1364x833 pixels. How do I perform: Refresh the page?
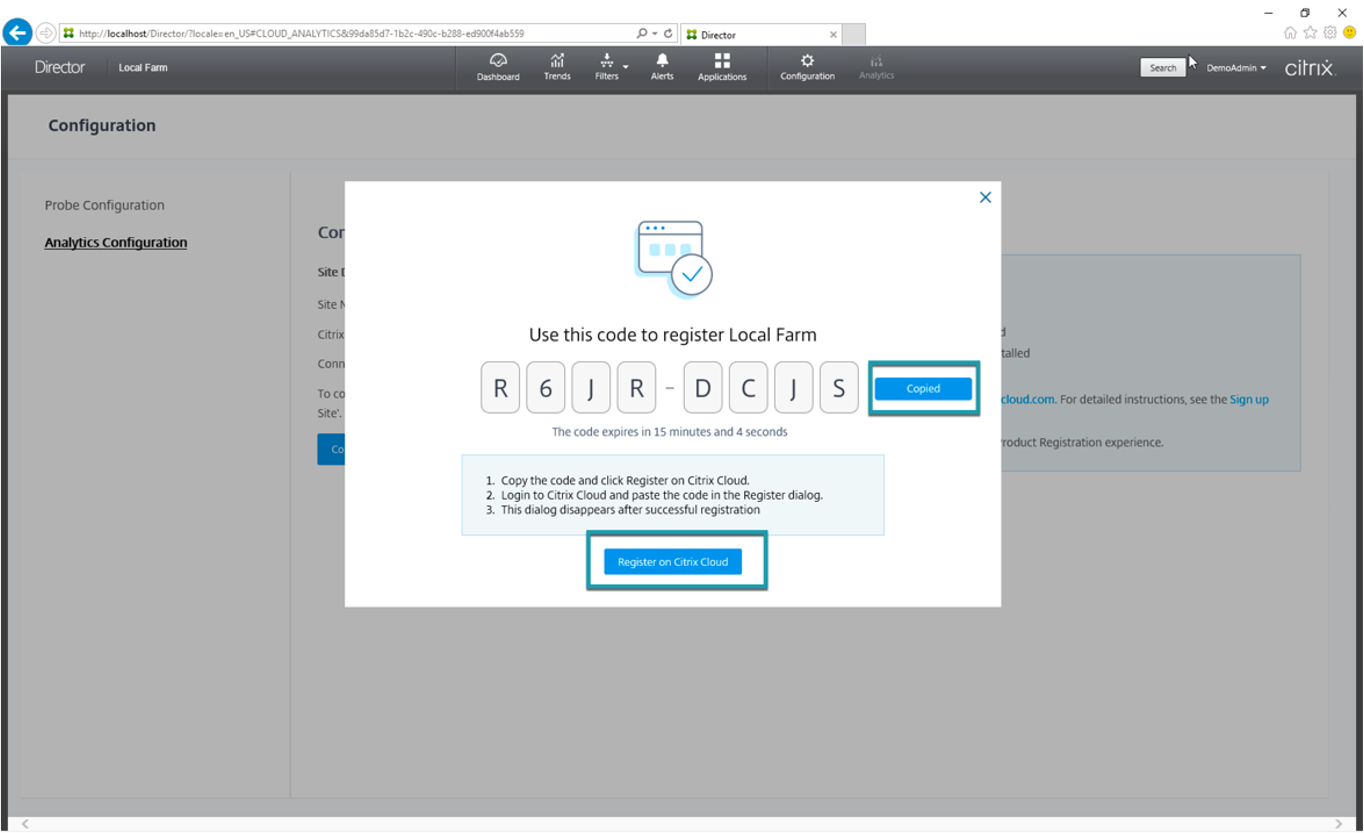(668, 33)
